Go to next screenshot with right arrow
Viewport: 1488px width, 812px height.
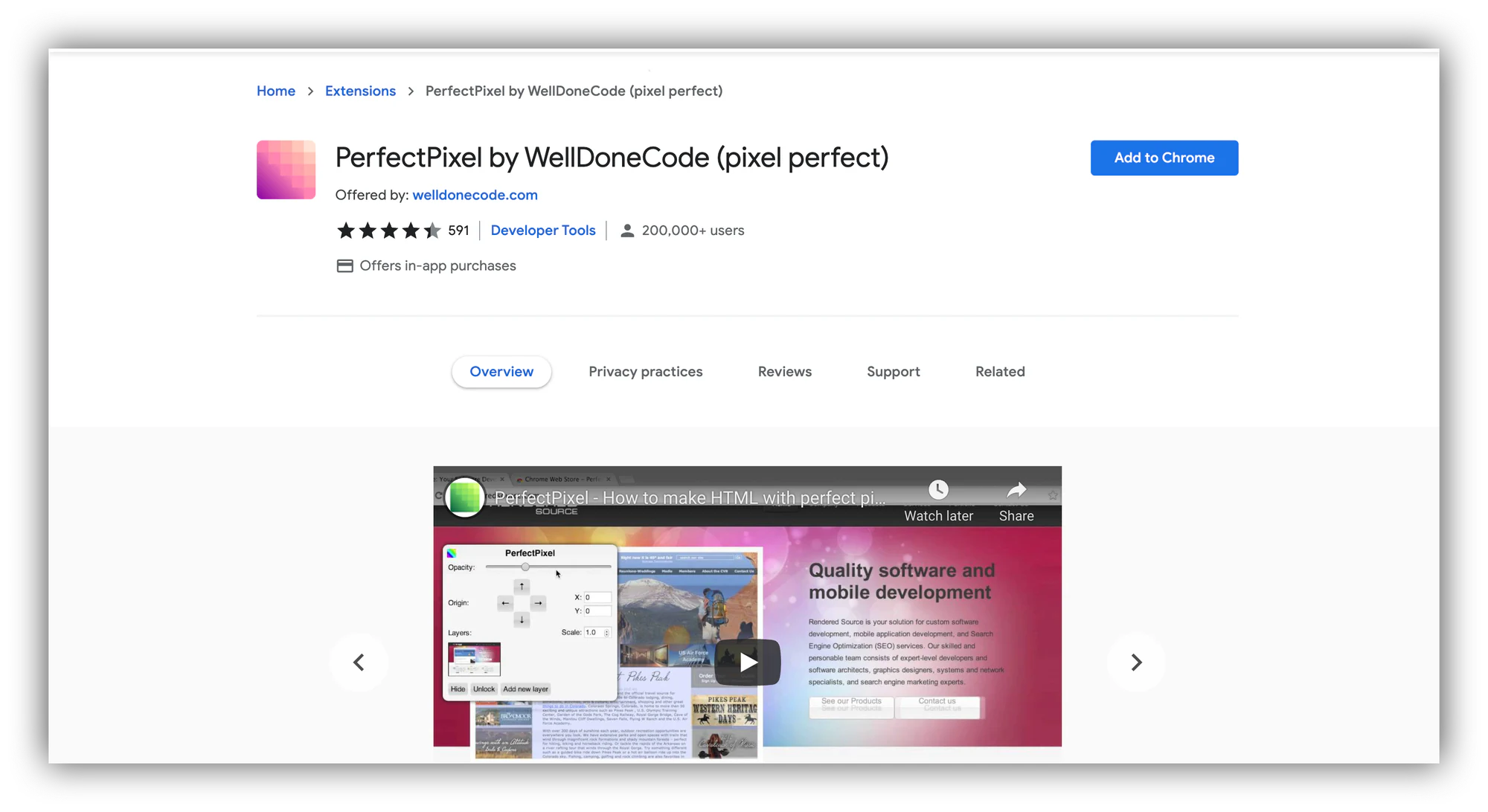[x=1136, y=662]
